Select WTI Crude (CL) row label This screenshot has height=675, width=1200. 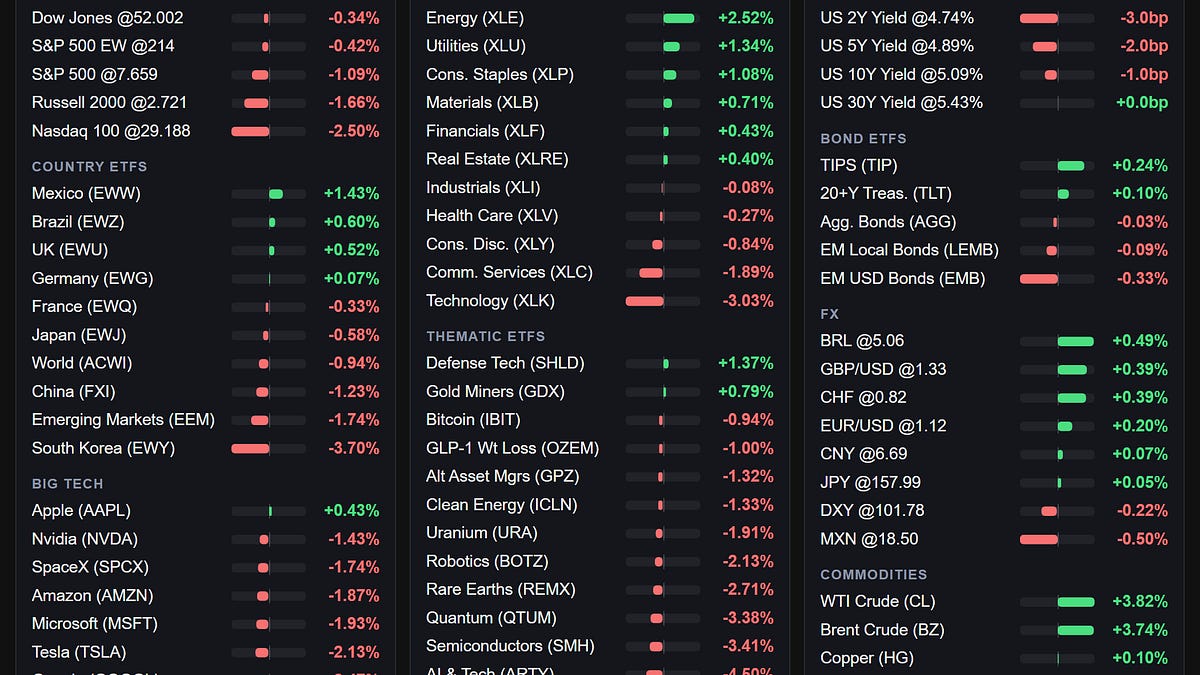(878, 602)
